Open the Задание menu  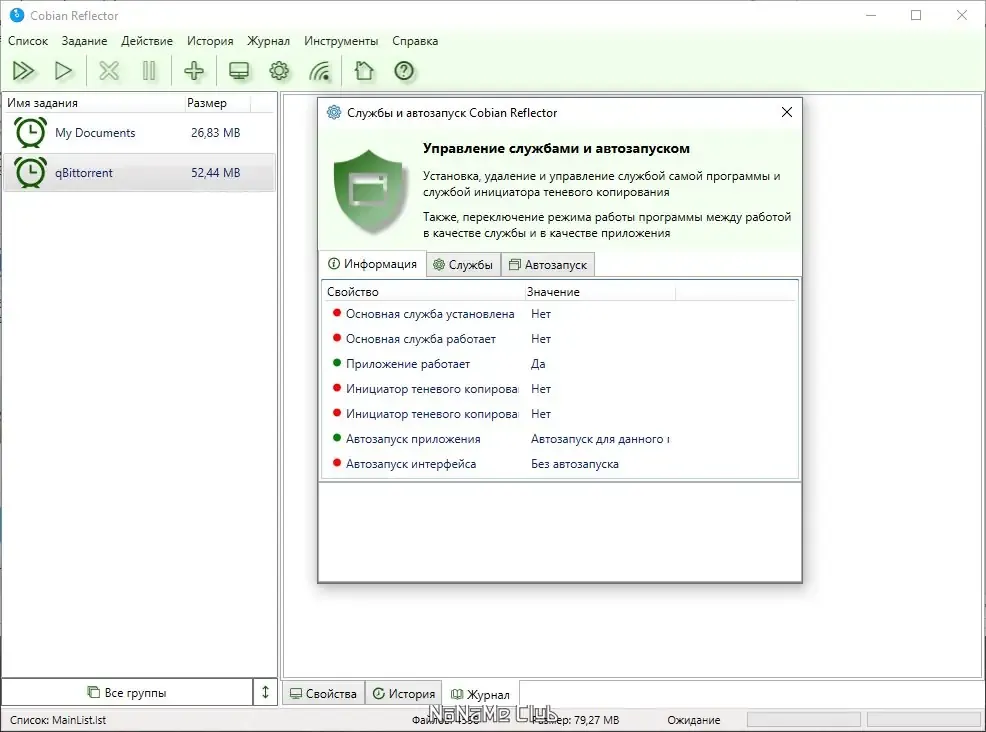pos(84,41)
